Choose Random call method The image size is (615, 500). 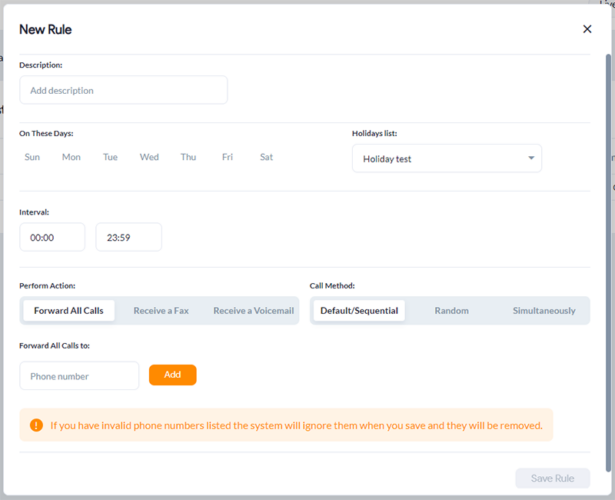[451, 311]
